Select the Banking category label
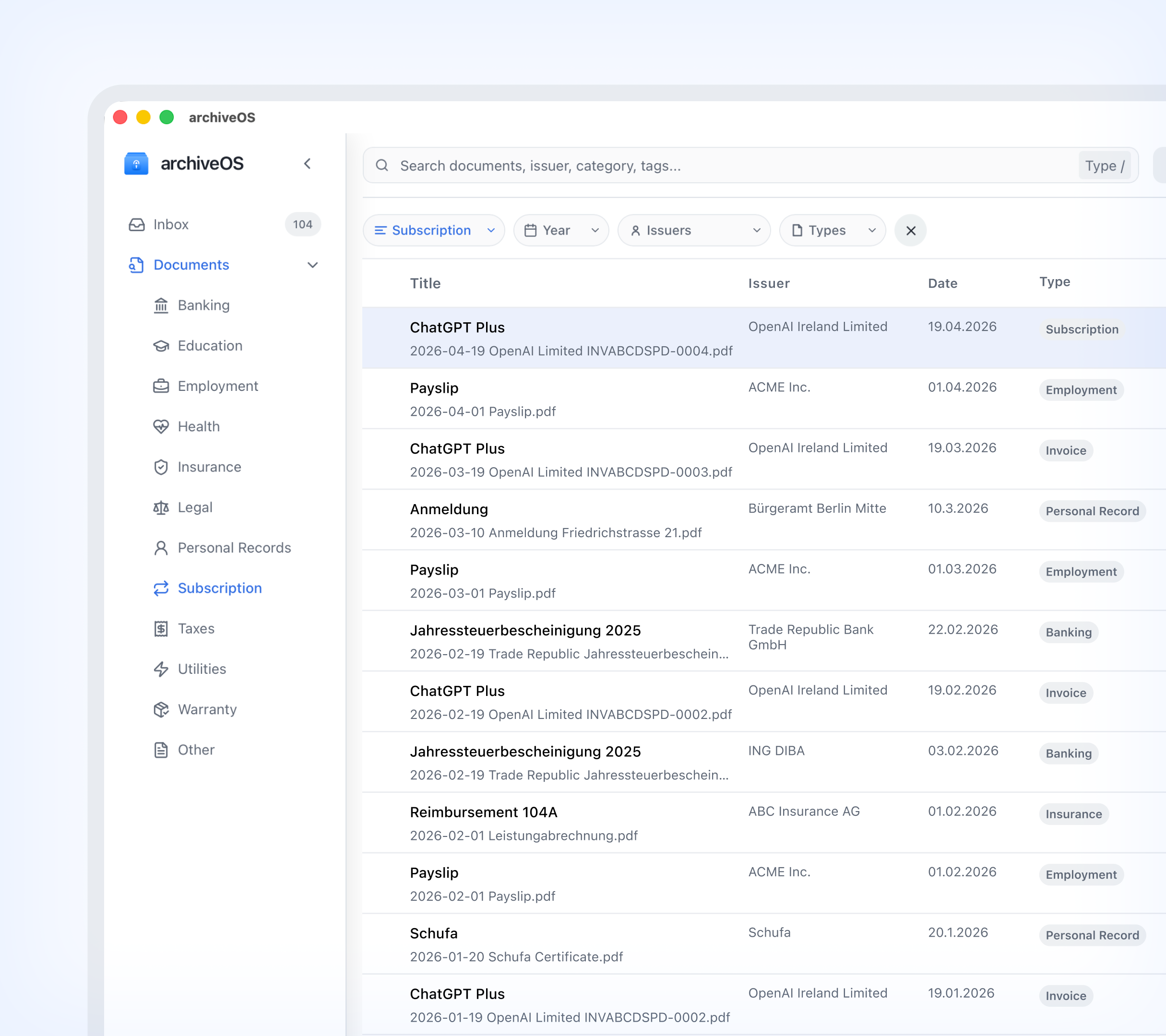 (203, 306)
